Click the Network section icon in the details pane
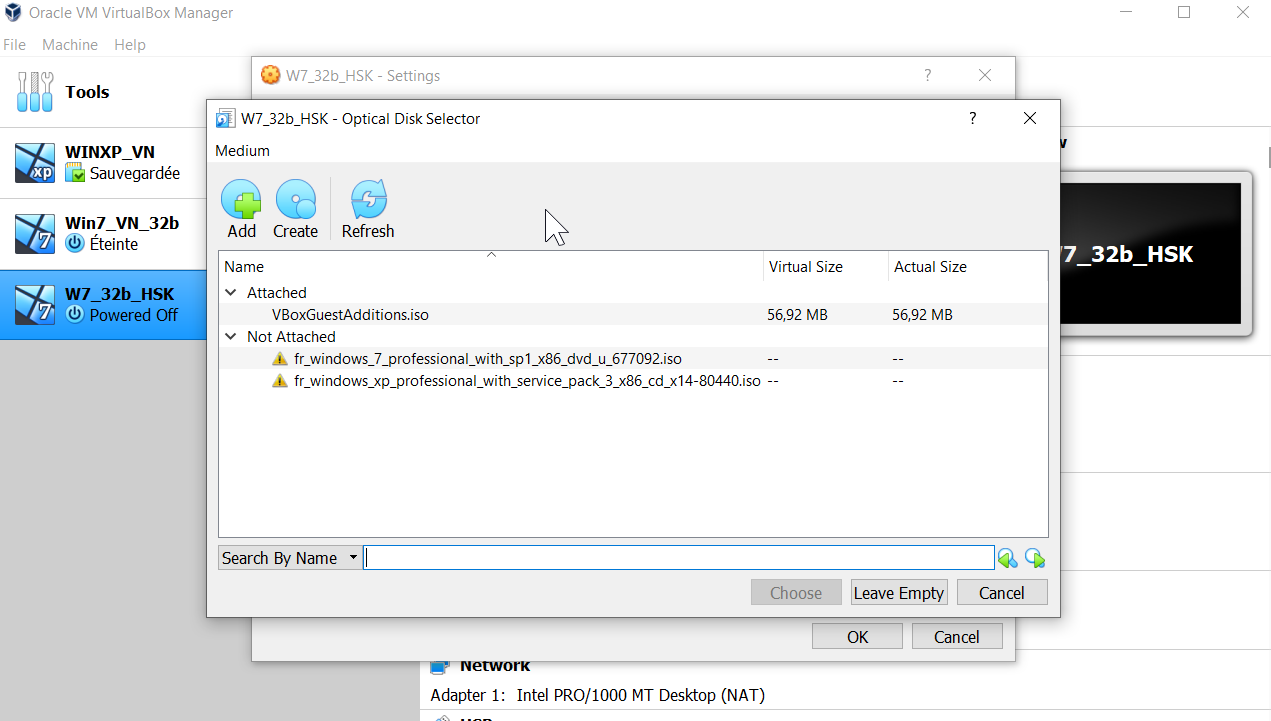The width and height of the screenshot is (1271, 721). (438, 666)
